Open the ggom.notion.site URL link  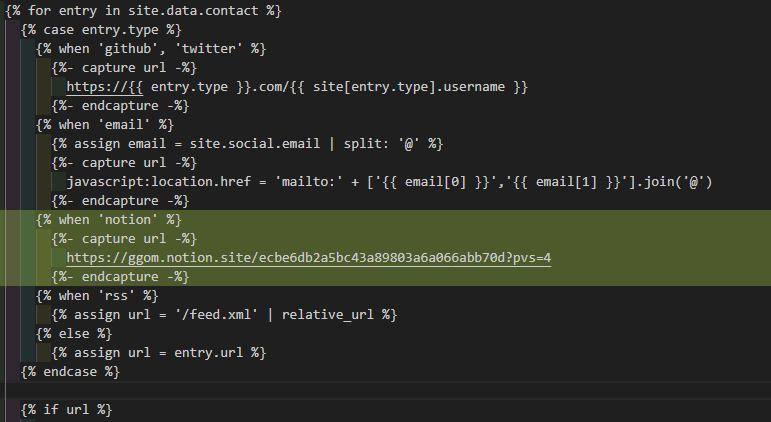309,258
